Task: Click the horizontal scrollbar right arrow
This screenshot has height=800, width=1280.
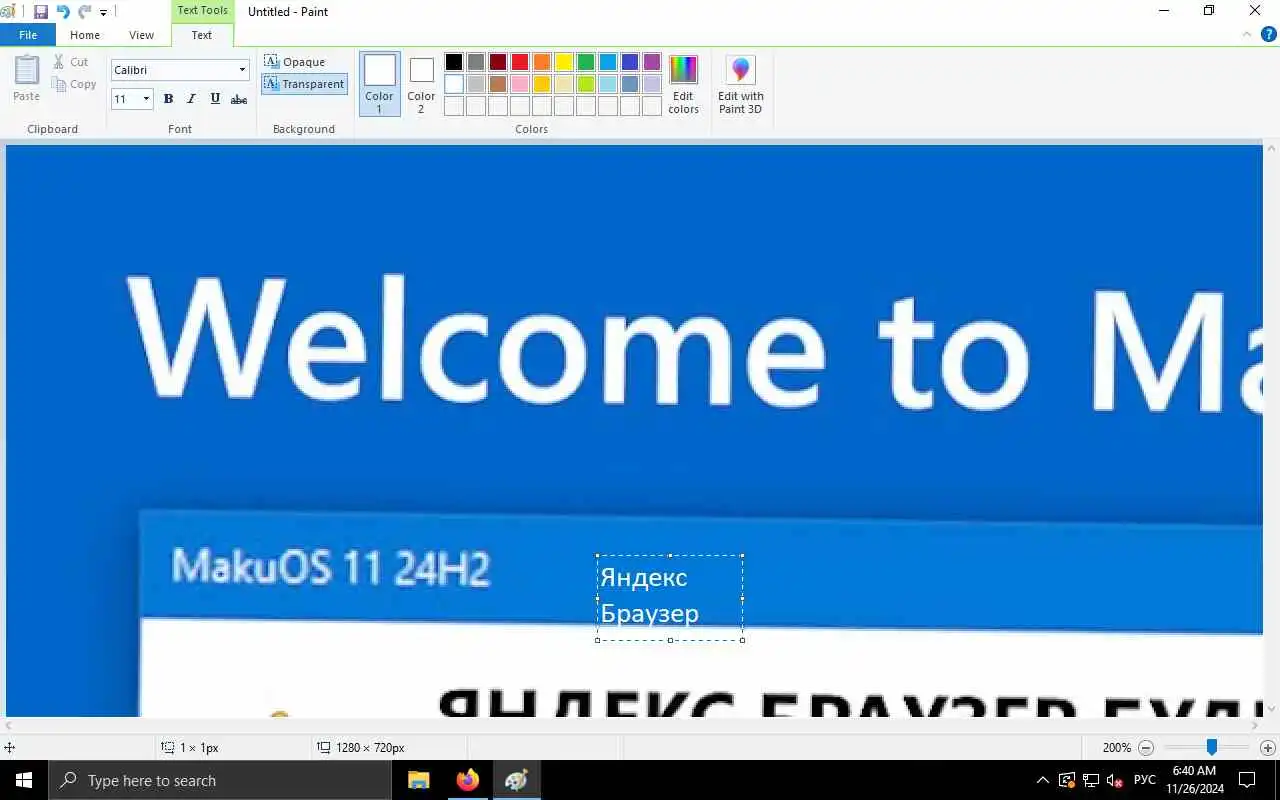Action: click(x=1255, y=725)
